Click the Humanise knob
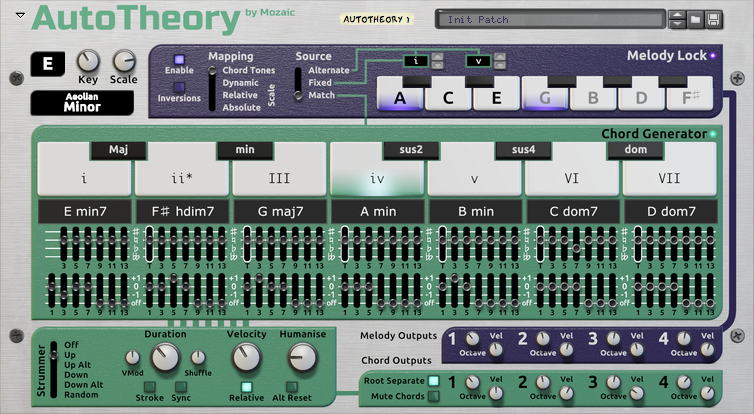This screenshot has width=754, height=414. 302,358
